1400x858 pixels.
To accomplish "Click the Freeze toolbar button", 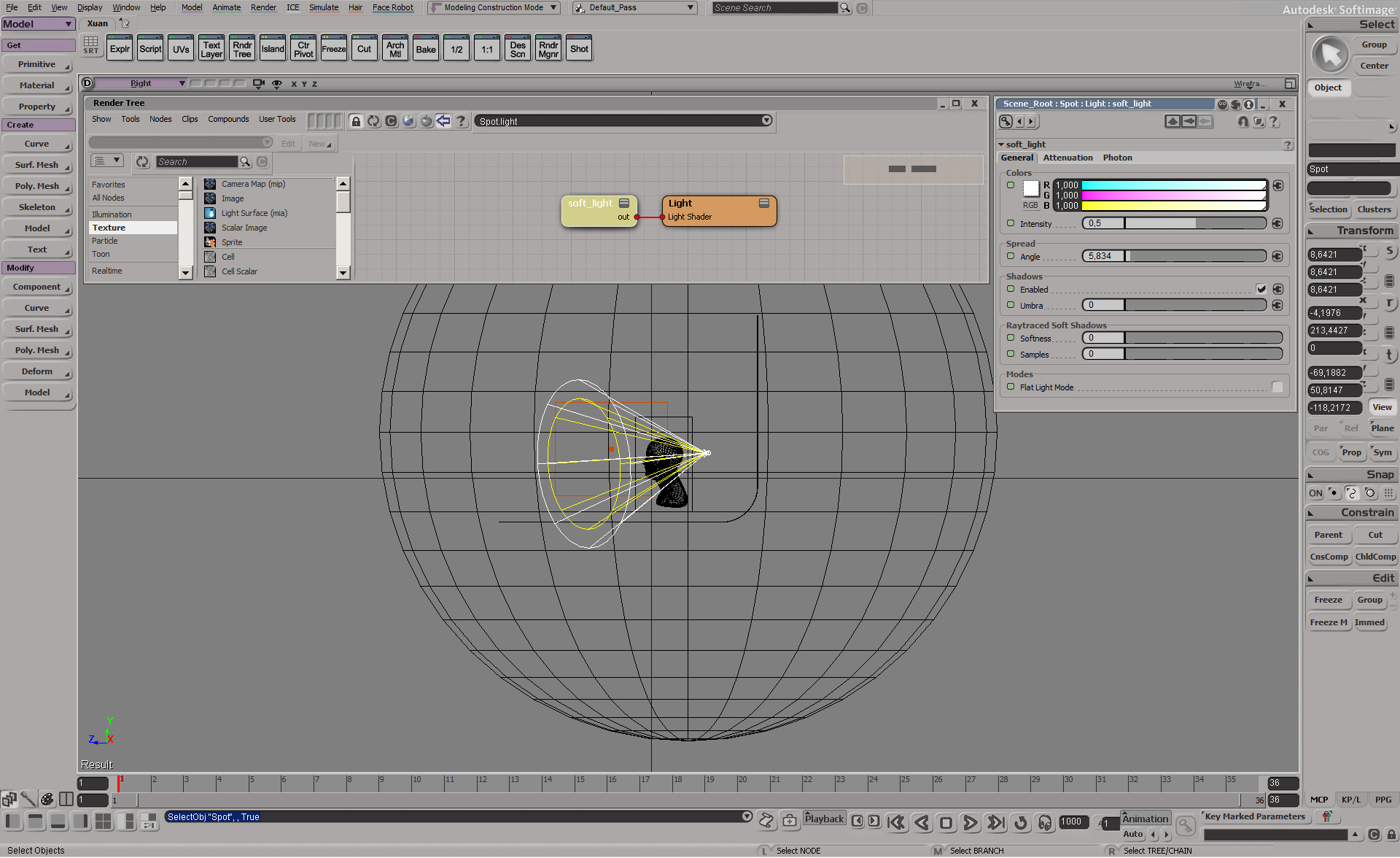I will (x=334, y=49).
